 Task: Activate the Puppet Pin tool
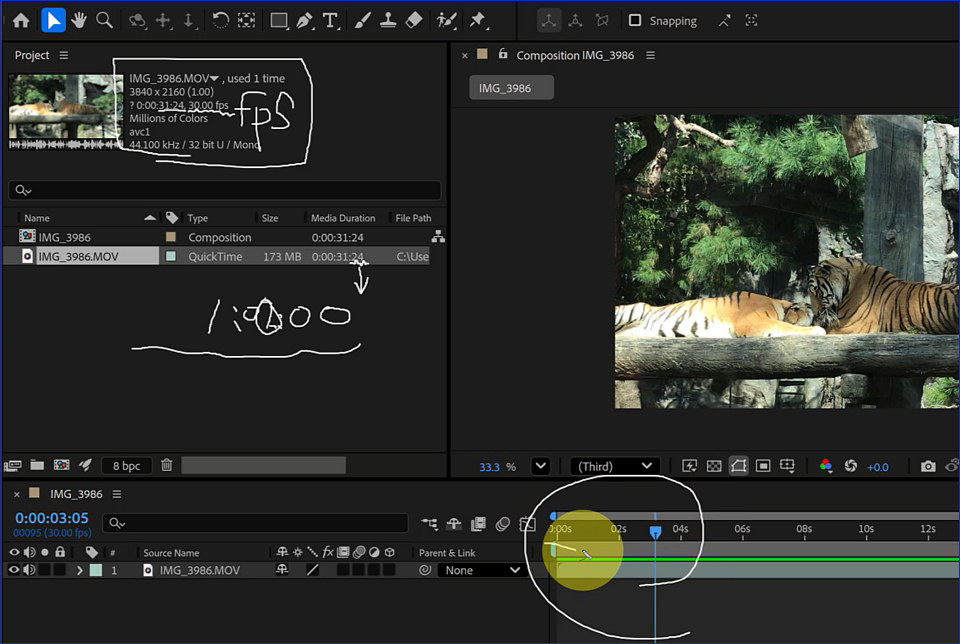coord(477,20)
